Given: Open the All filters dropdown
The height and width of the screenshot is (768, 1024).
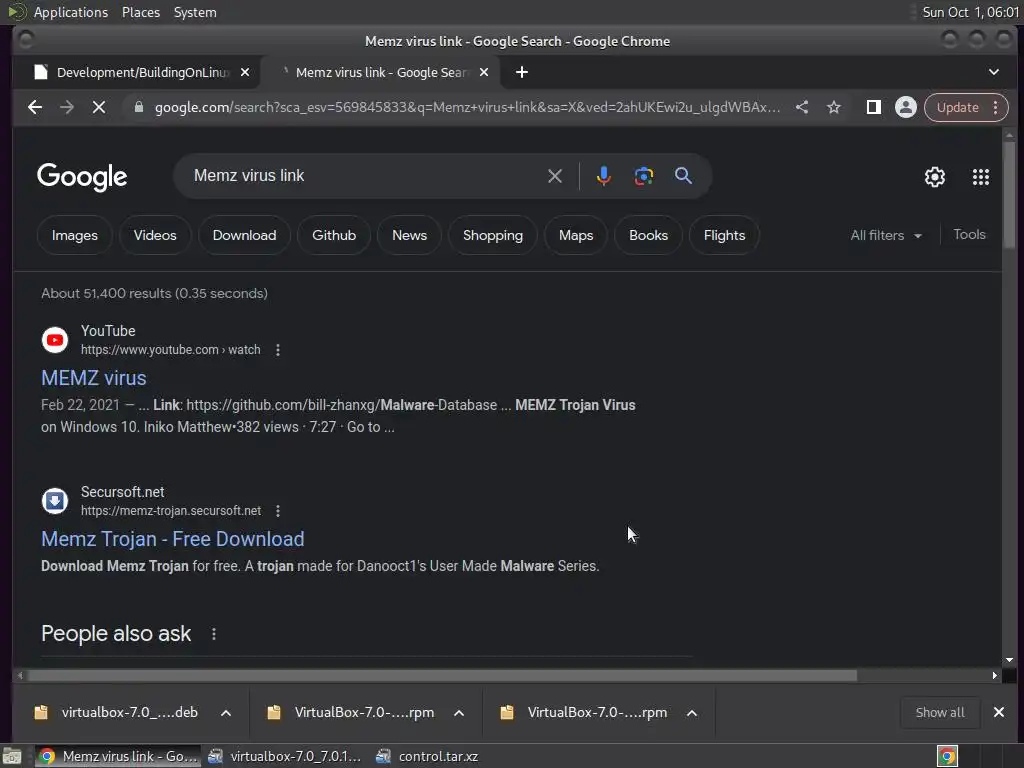Looking at the screenshot, I should [886, 235].
